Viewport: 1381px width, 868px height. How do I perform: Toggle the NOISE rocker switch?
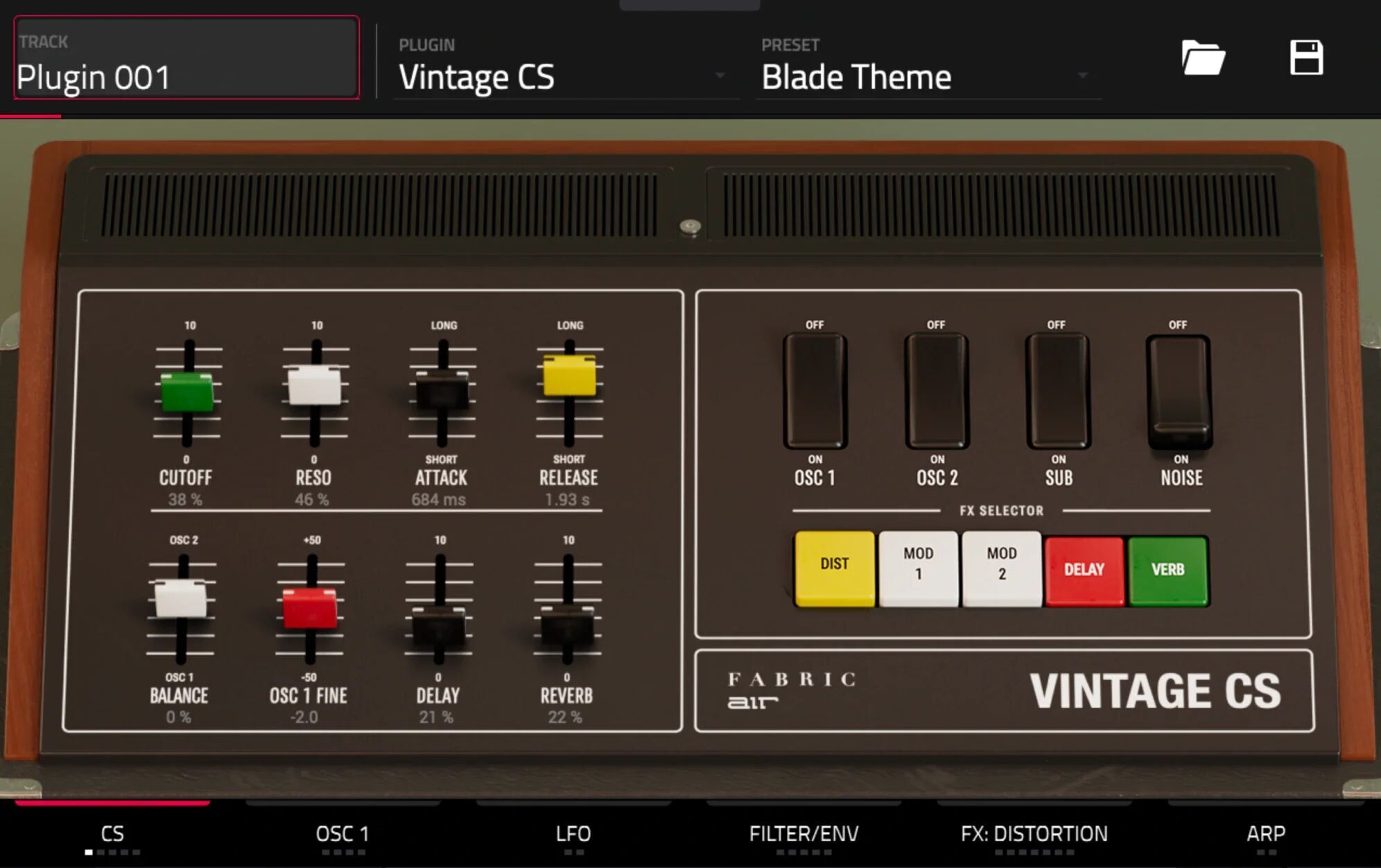click(x=1179, y=392)
